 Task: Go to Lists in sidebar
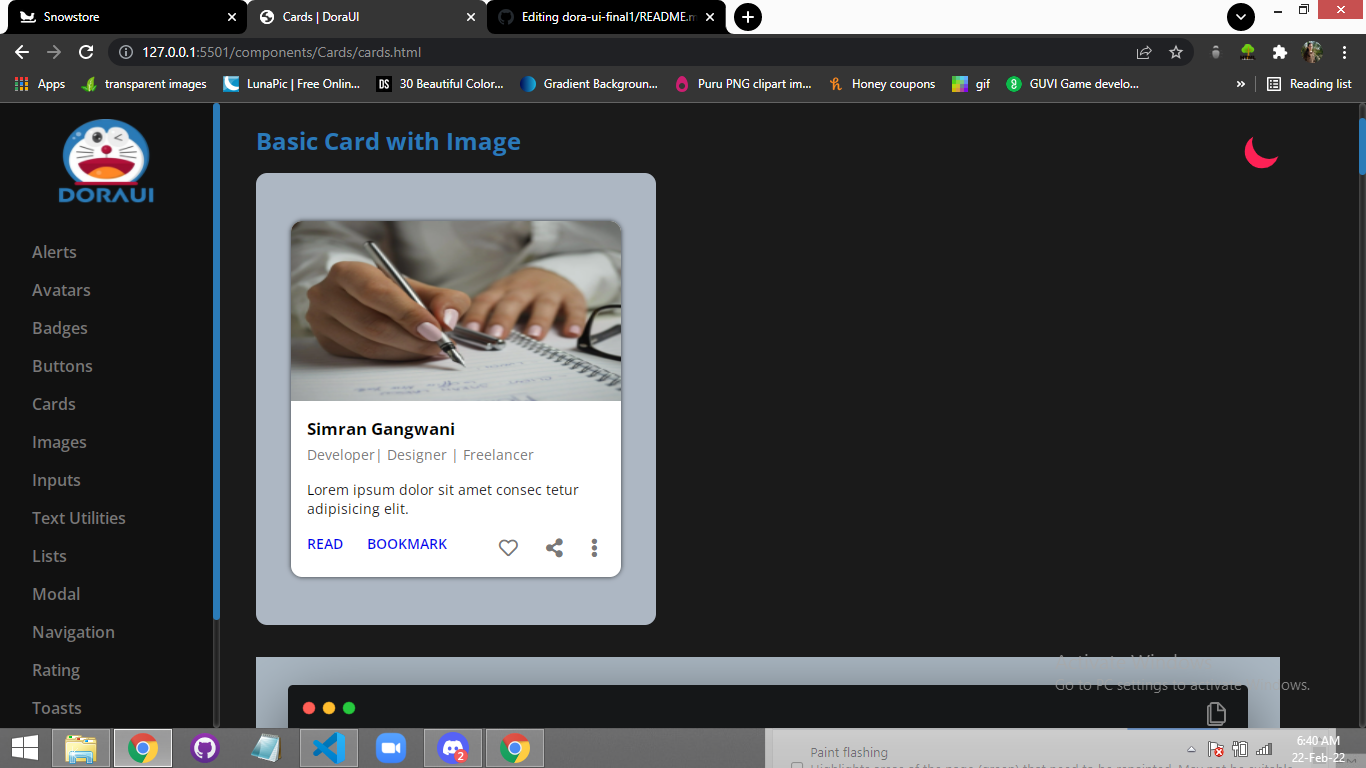[x=49, y=556]
